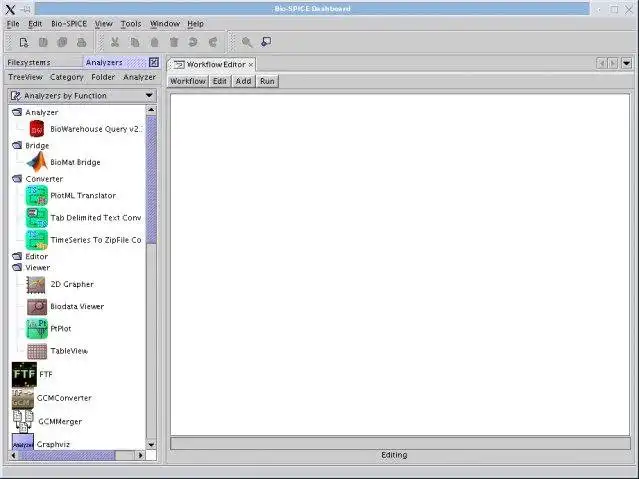Select the TableView grid icon
This screenshot has width=639, height=479.
click(37, 351)
